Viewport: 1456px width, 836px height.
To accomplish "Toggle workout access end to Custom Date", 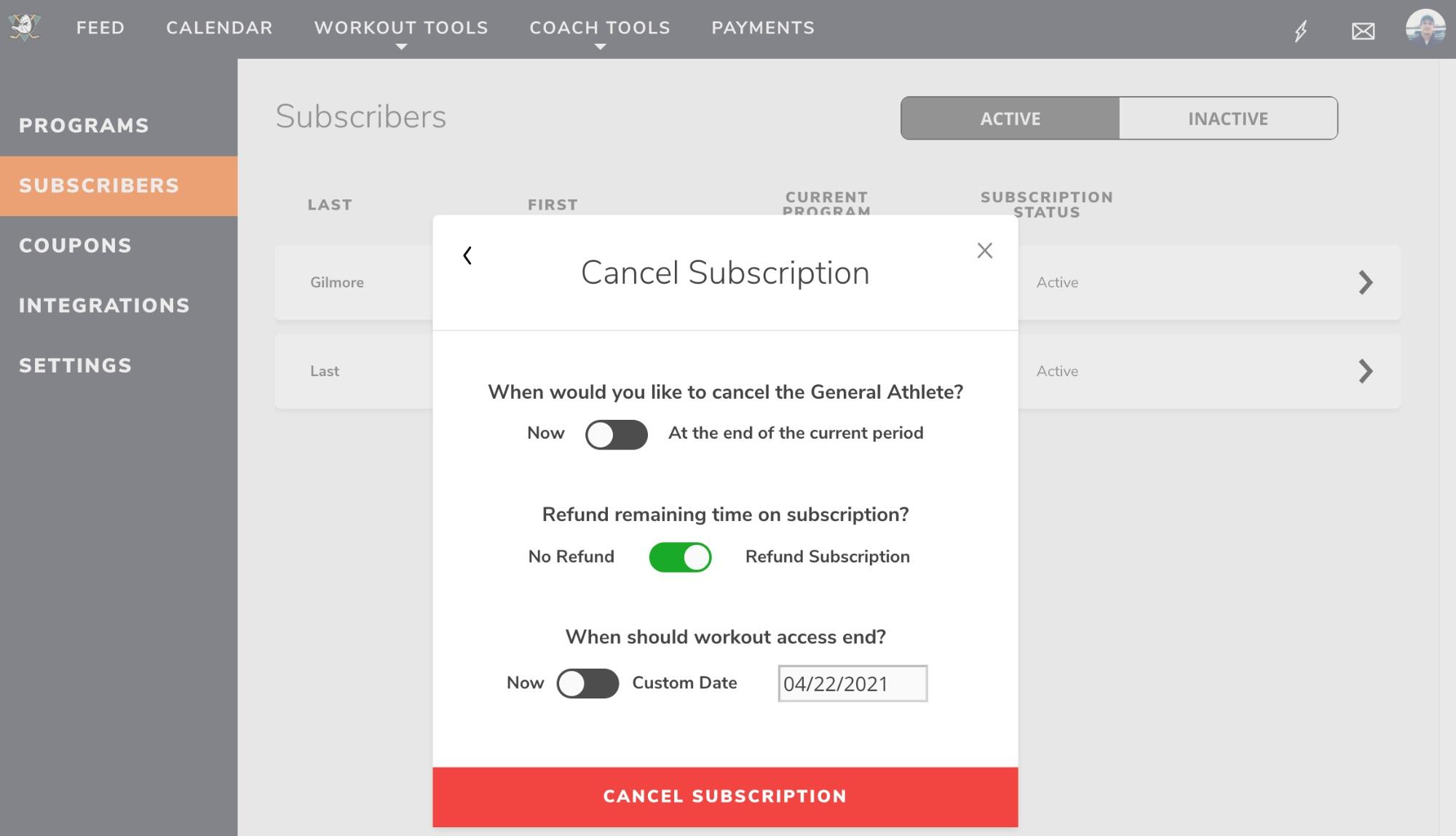I will pyautogui.click(x=587, y=683).
